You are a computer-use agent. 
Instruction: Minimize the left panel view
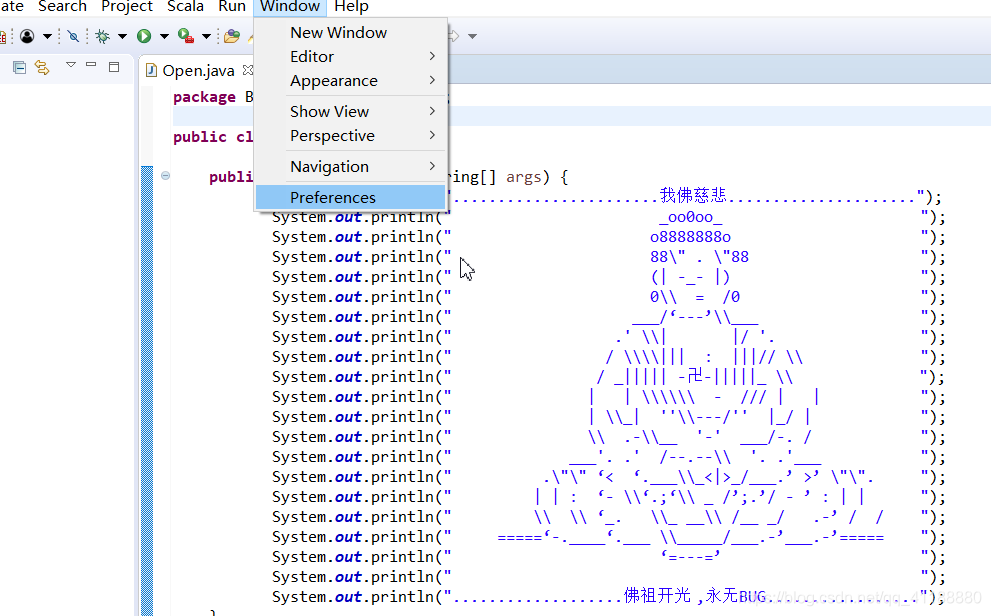point(91,64)
